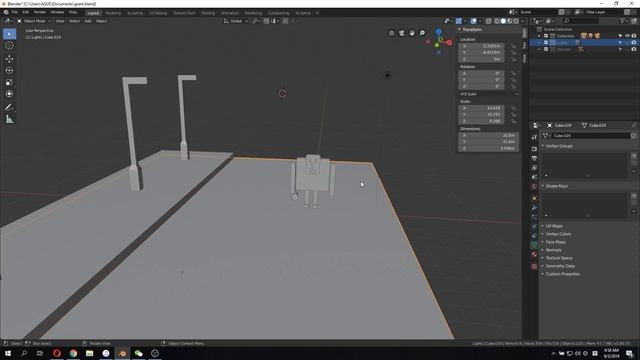640x360 pixels.
Task: Open Opera browser from taskbar
Action: [57, 353]
